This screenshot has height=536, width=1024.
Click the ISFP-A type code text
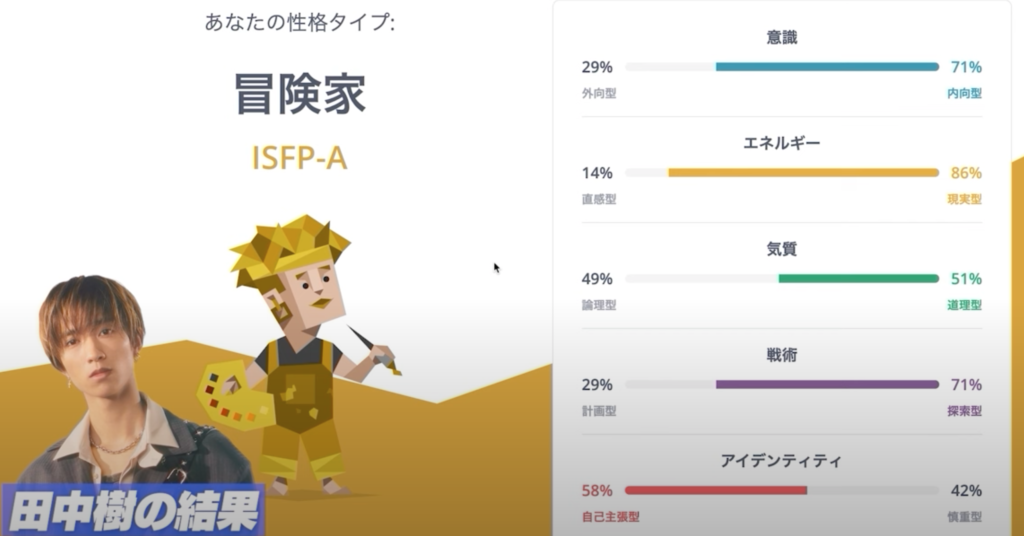click(299, 158)
